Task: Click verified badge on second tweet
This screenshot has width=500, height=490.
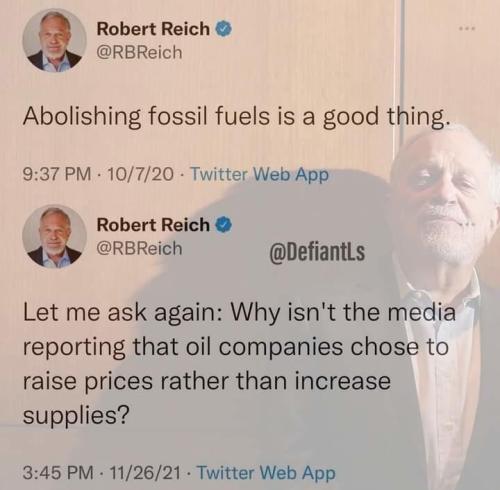Action: click(224, 225)
